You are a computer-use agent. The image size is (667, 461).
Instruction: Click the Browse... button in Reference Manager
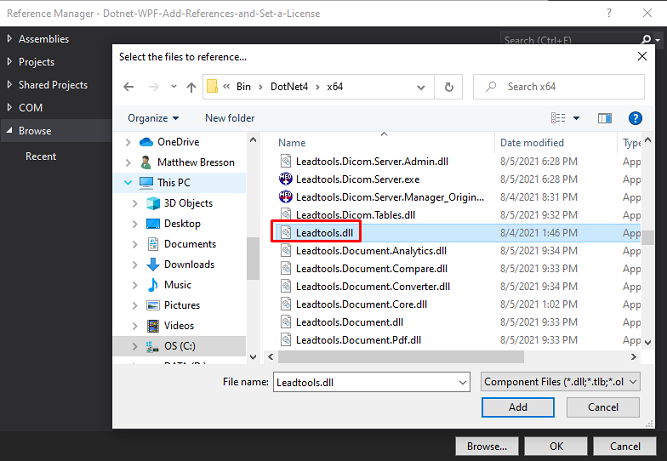tap(487, 446)
